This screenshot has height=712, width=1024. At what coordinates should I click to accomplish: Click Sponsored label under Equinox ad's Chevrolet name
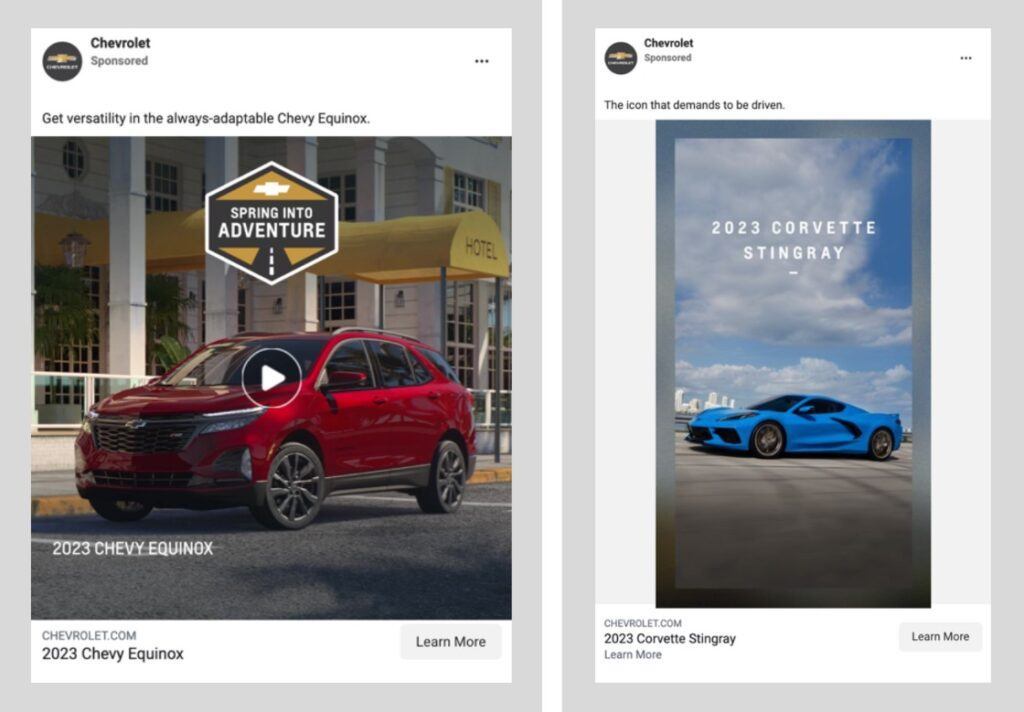119,61
